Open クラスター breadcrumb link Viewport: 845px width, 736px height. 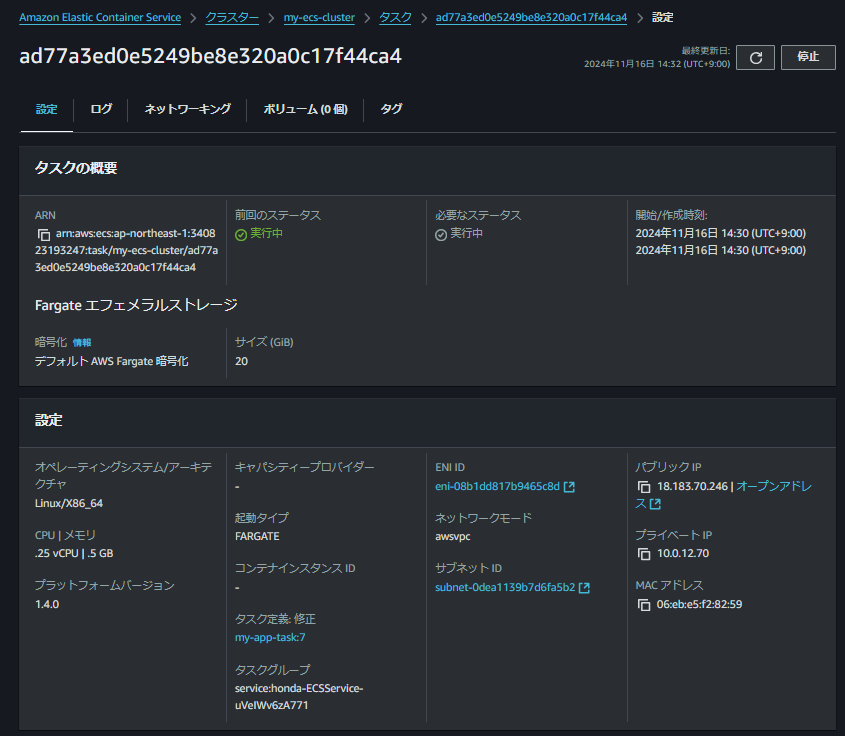[232, 17]
